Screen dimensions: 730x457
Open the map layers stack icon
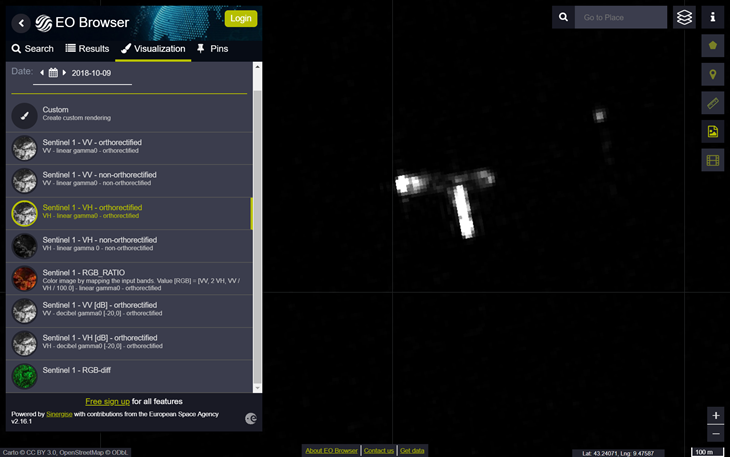pyautogui.click(x=684, y=17)
